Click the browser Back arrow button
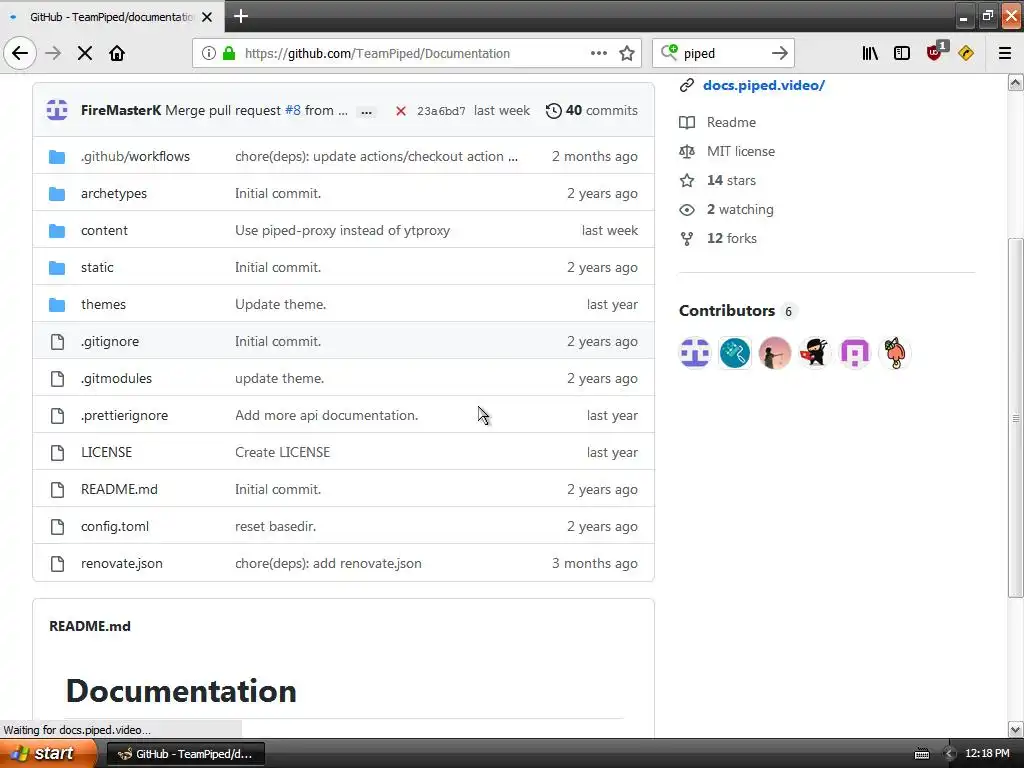1024x768 pixels. click(20, 53)
